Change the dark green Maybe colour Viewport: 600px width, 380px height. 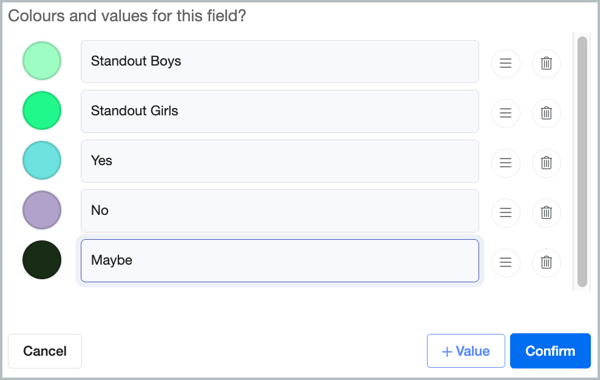pos(42,260)
